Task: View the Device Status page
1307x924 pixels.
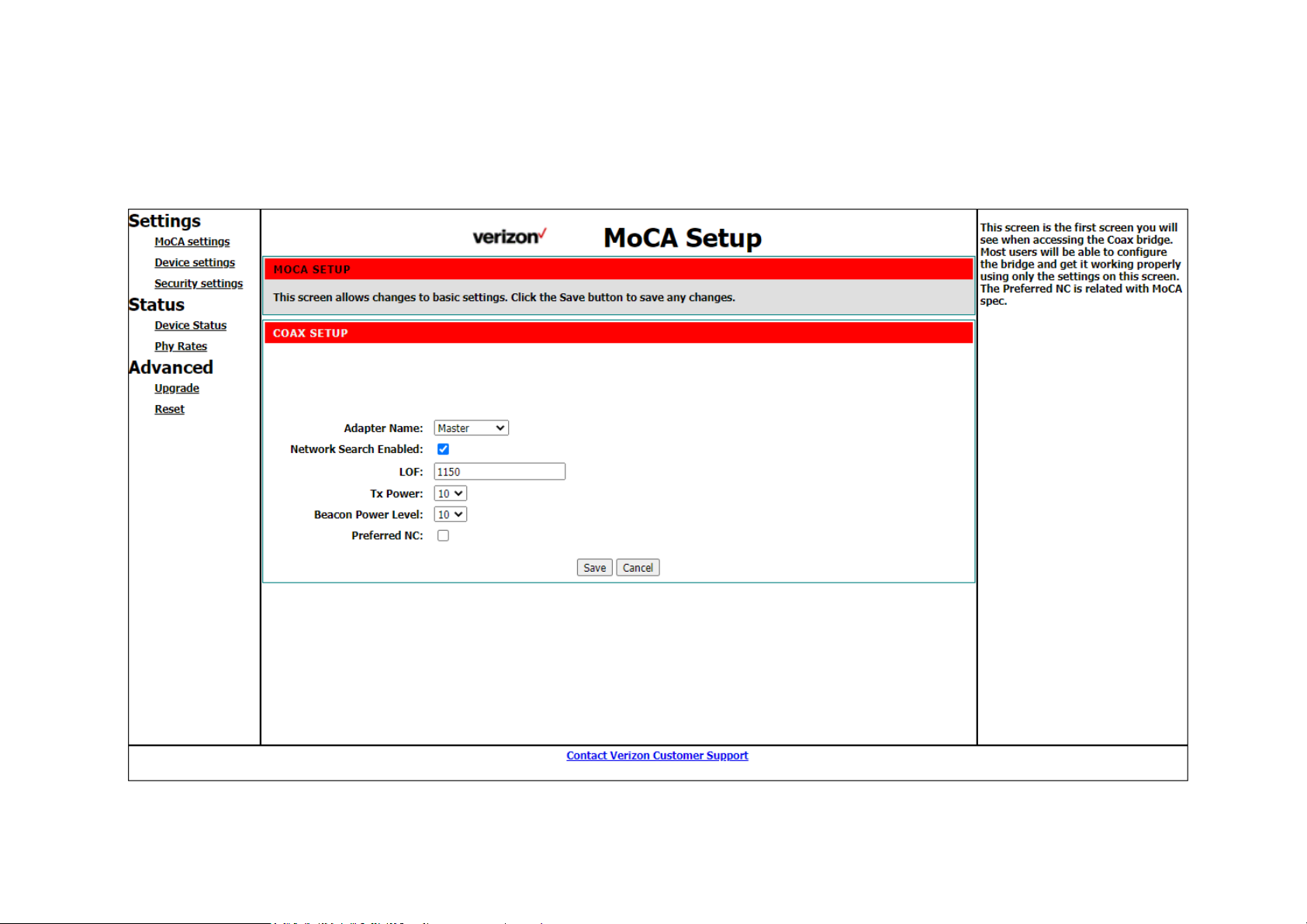Action: point(190,326)
